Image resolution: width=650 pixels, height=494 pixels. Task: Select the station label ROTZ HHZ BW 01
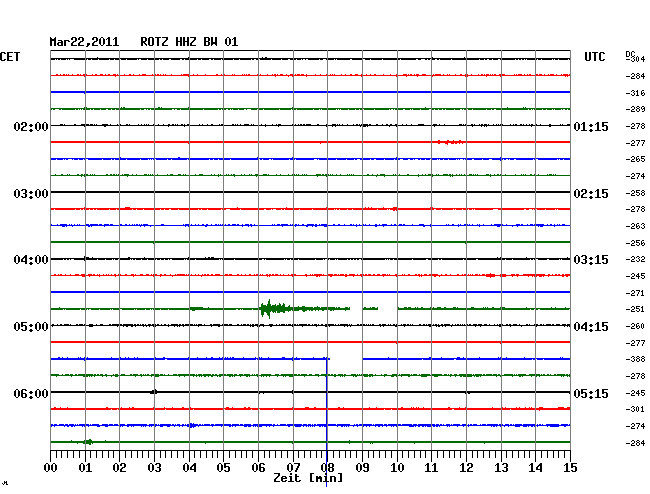click(189, 42)
